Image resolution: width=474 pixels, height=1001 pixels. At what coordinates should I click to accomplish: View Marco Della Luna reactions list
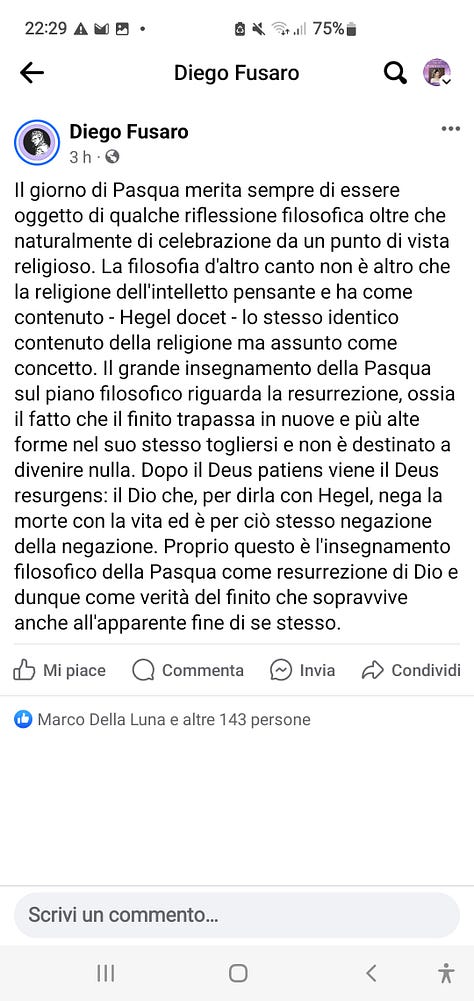(174, 719)
